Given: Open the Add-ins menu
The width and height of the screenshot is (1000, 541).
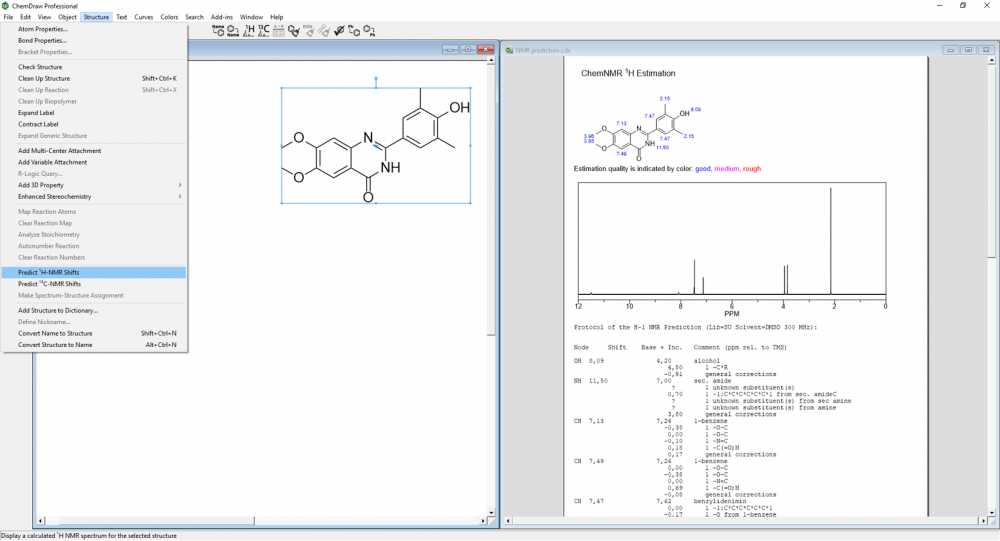Looking at the screenshot, I should [222, 17].
